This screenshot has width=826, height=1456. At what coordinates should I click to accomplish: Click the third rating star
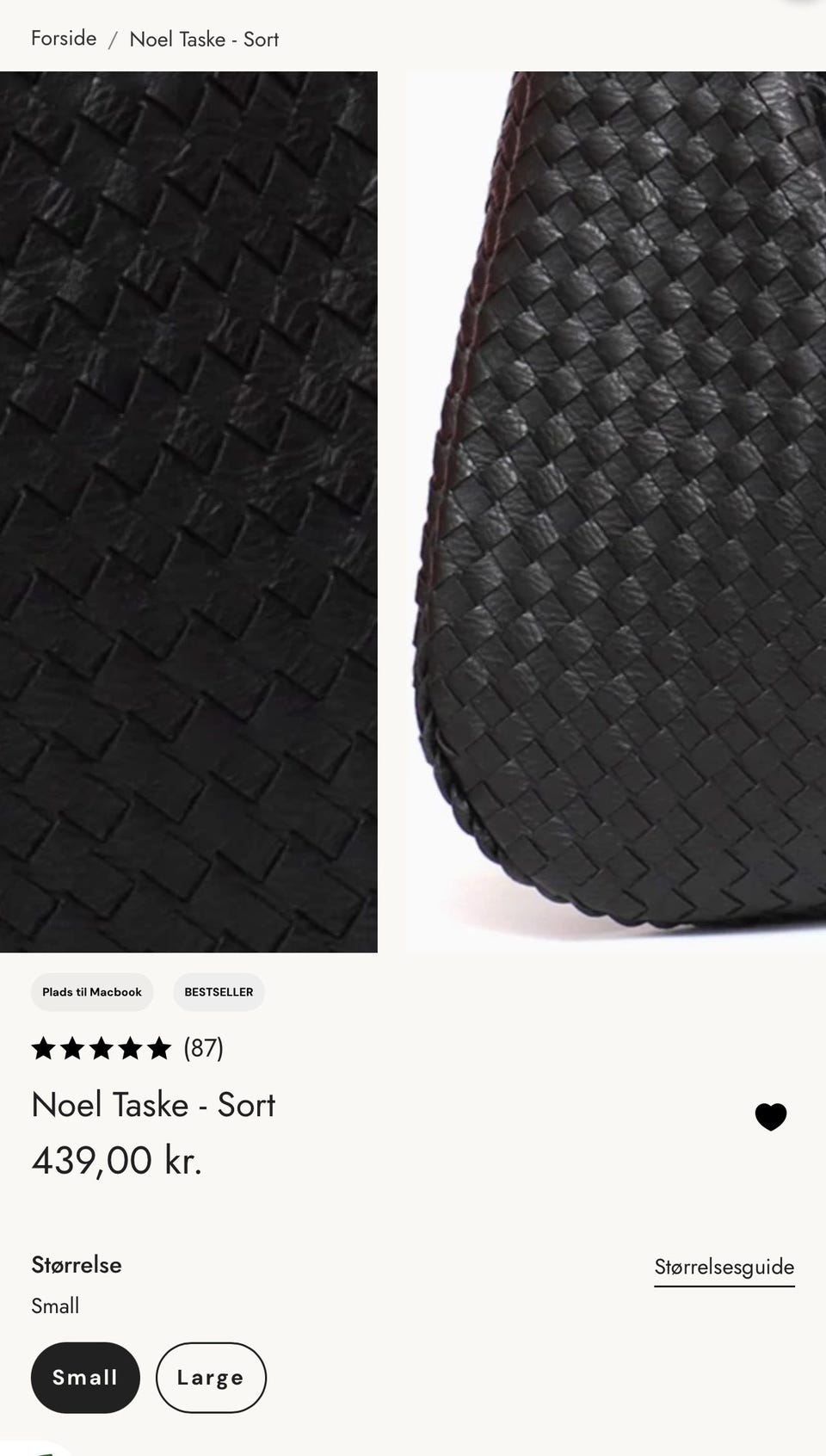click(102, 1048)
